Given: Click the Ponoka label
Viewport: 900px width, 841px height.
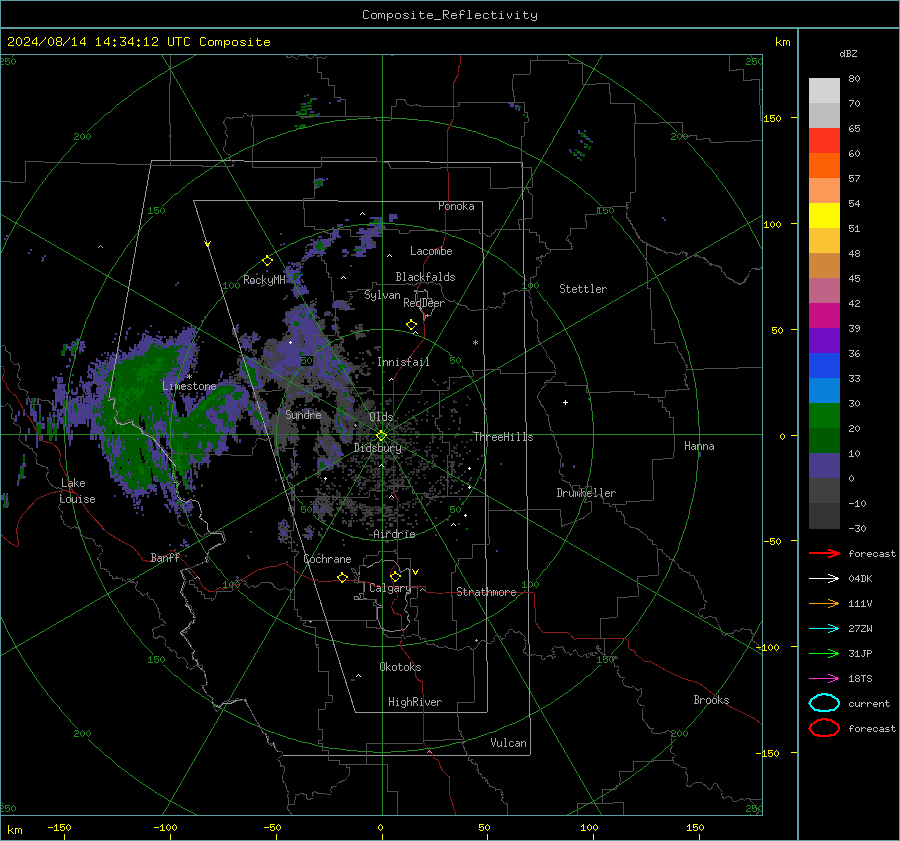Looking at the screenshot, I should point(456,206).
